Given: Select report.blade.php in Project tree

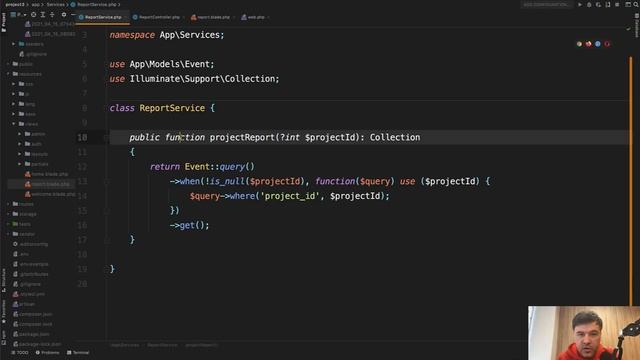Looking at the screenshot, I should click(x=47, y=184).
